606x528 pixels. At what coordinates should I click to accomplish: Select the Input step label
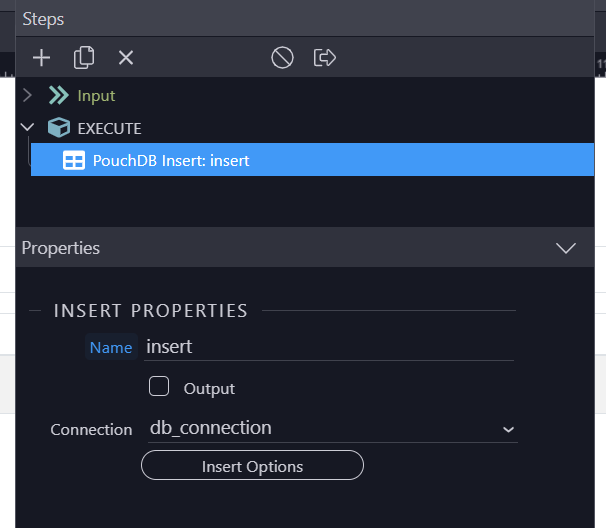click(x=96, y=96)
